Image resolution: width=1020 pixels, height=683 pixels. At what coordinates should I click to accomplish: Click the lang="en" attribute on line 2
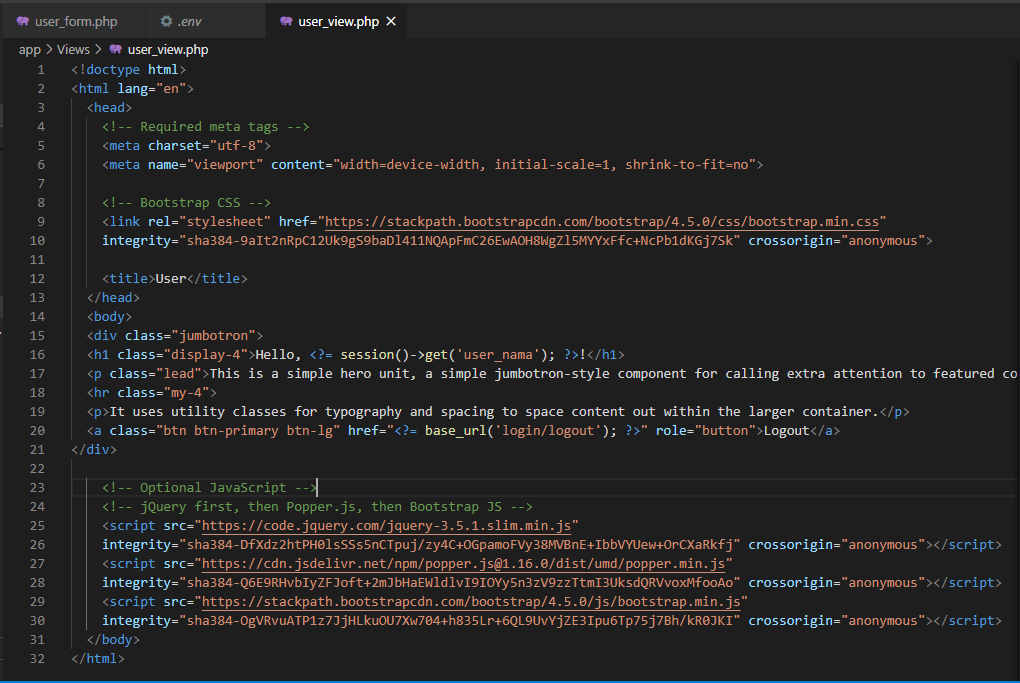[x=152, y=88]
